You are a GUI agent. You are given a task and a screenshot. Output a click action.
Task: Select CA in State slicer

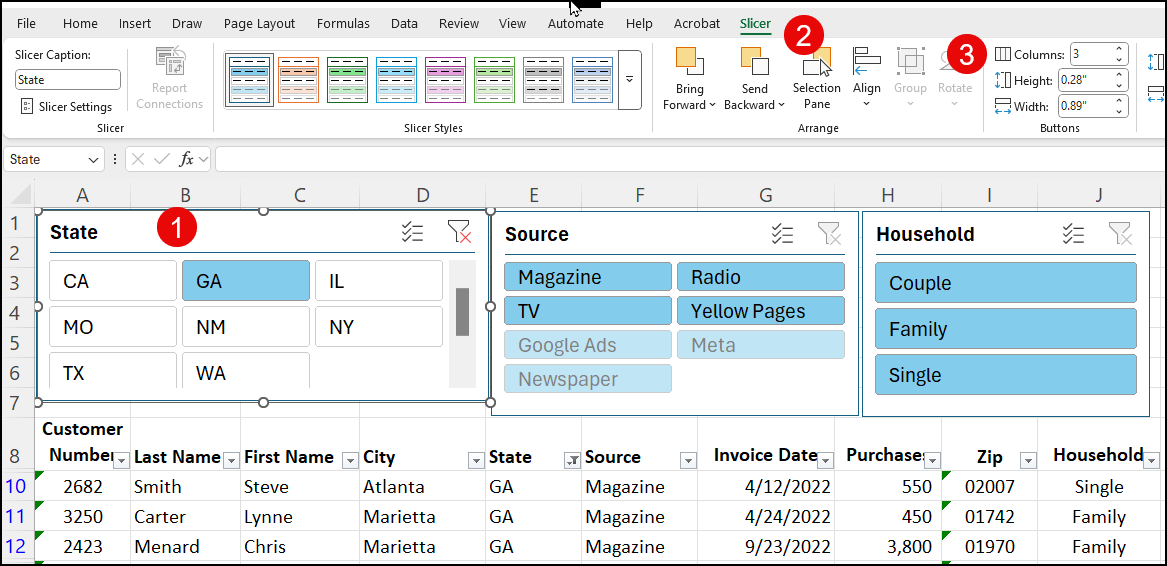(113, 281)
